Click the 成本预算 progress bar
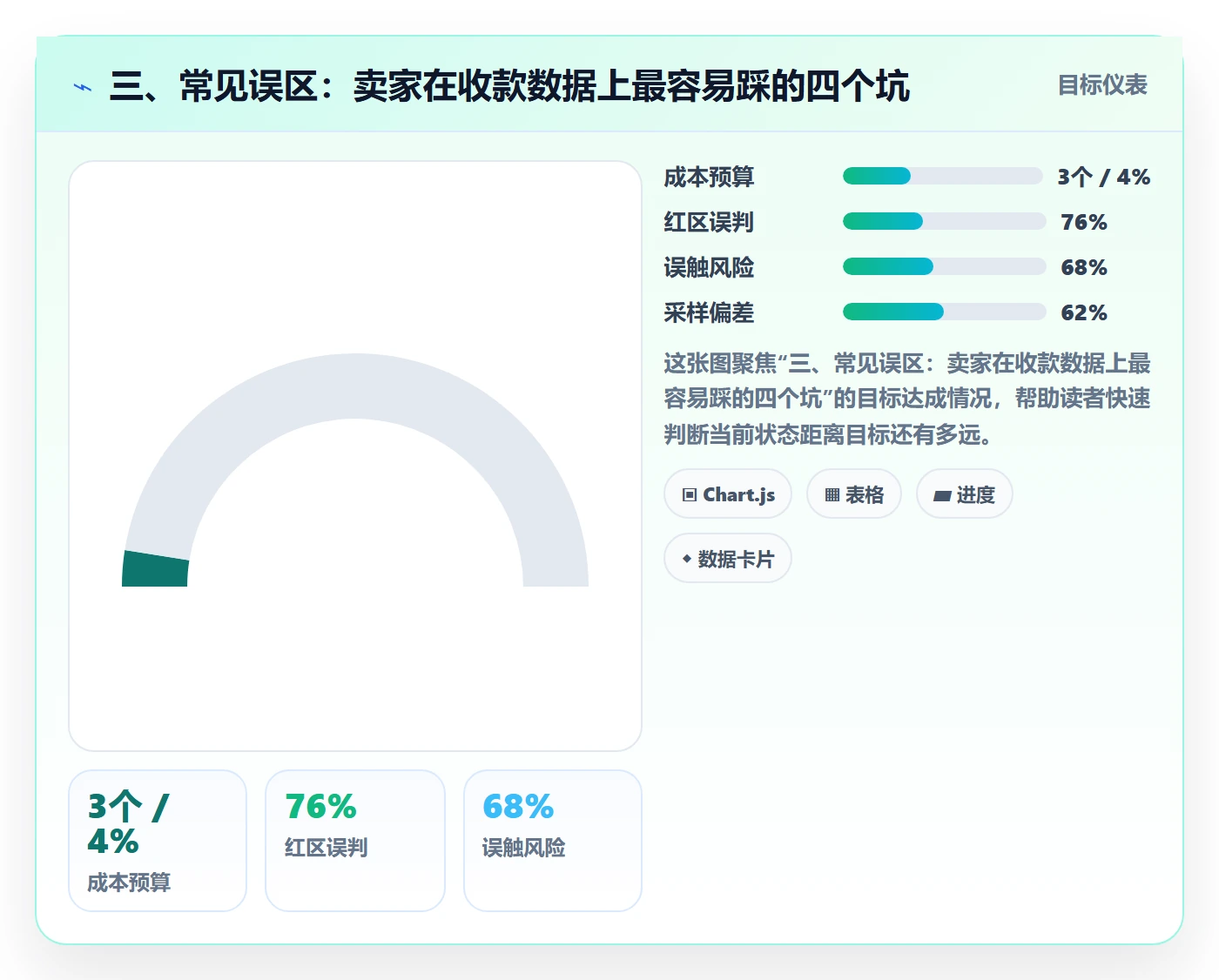 tap(943, 176)
